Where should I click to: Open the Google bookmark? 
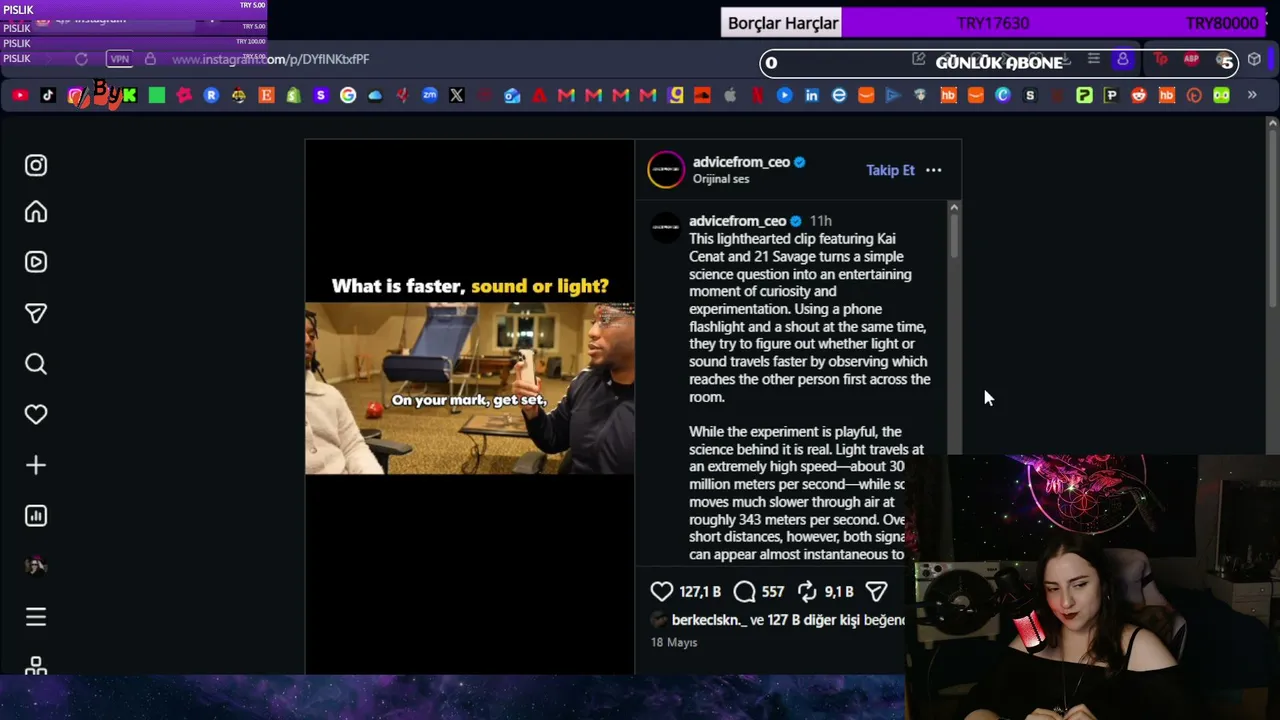(348, 95)
